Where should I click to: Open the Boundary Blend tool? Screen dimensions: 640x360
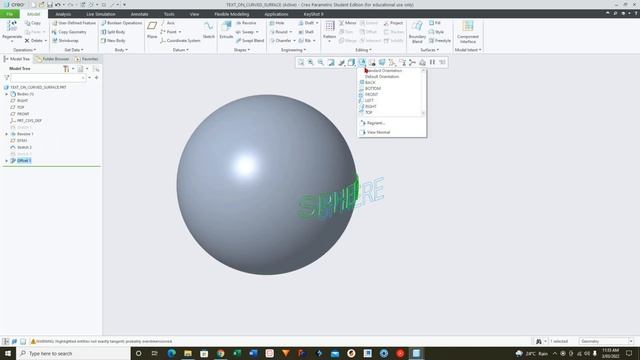coord(417,32)
